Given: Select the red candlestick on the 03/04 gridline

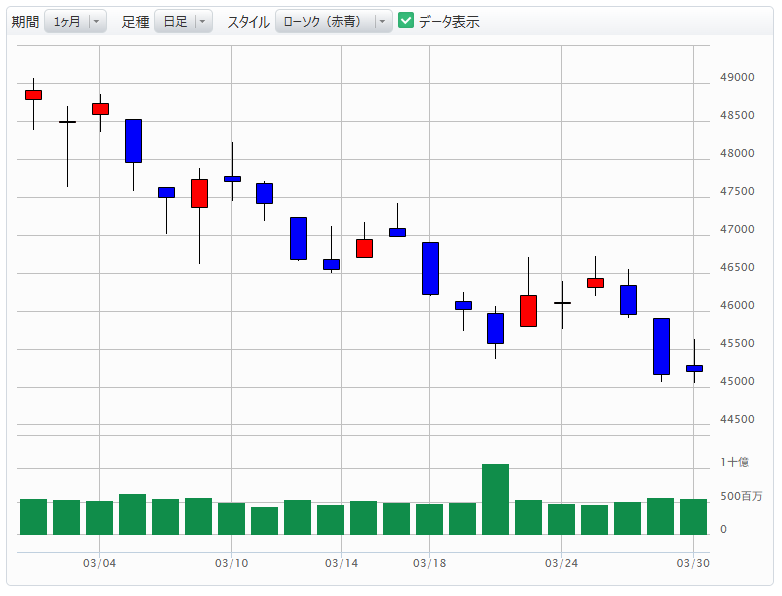Looking at the screenshot, I should click(x=100, y=108).
